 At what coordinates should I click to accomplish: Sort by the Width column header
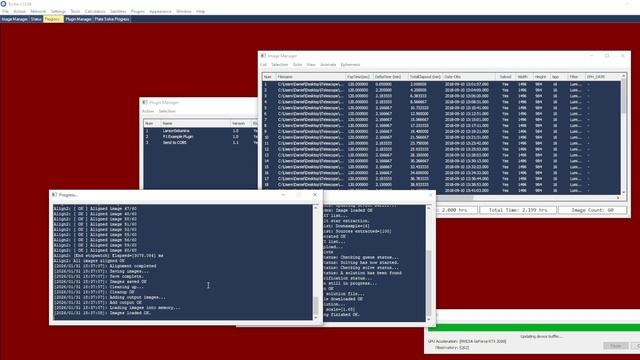[523, 77]
